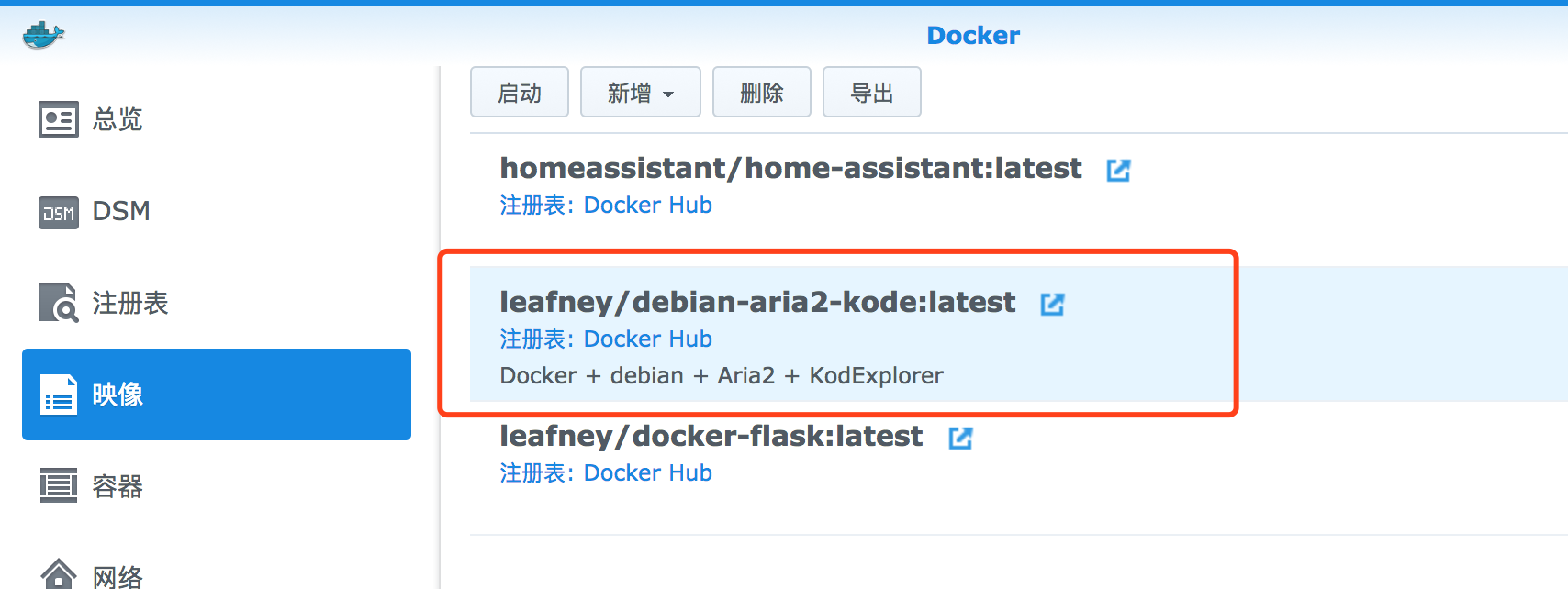The image size is (1568, 589).
Task: Switch to the 总览 section
Action: (x=118, y=119)
